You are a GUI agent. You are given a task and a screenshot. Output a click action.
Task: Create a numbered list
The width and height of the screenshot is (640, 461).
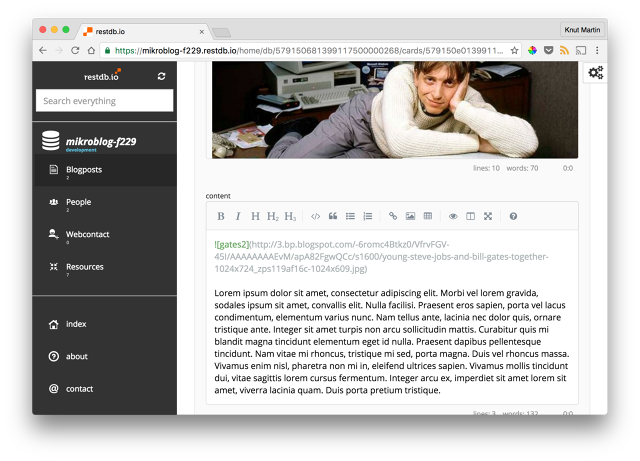point(368,216)
